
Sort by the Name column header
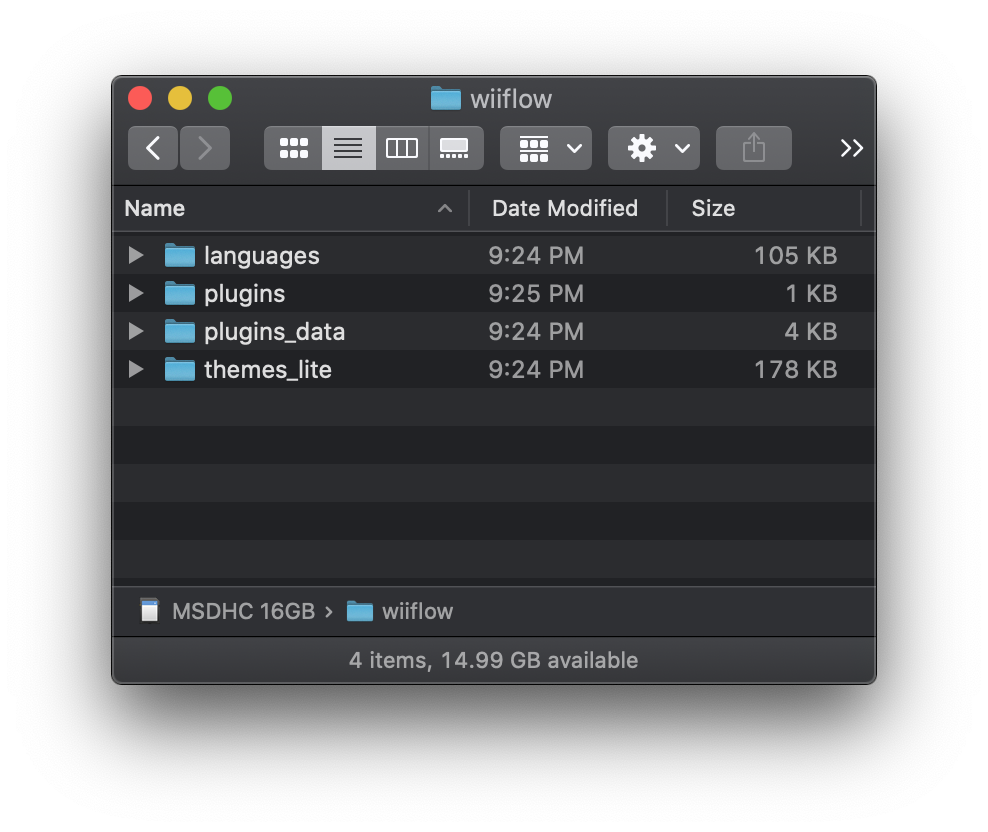pos(290,209)
